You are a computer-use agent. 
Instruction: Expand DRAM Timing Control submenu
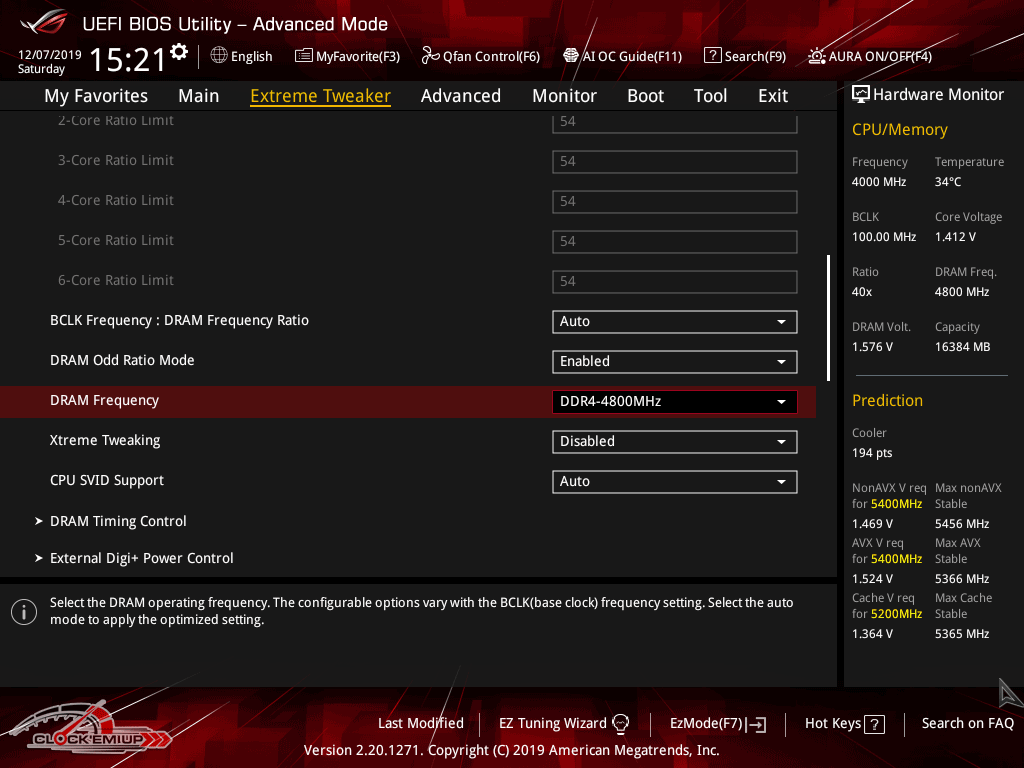118,521
